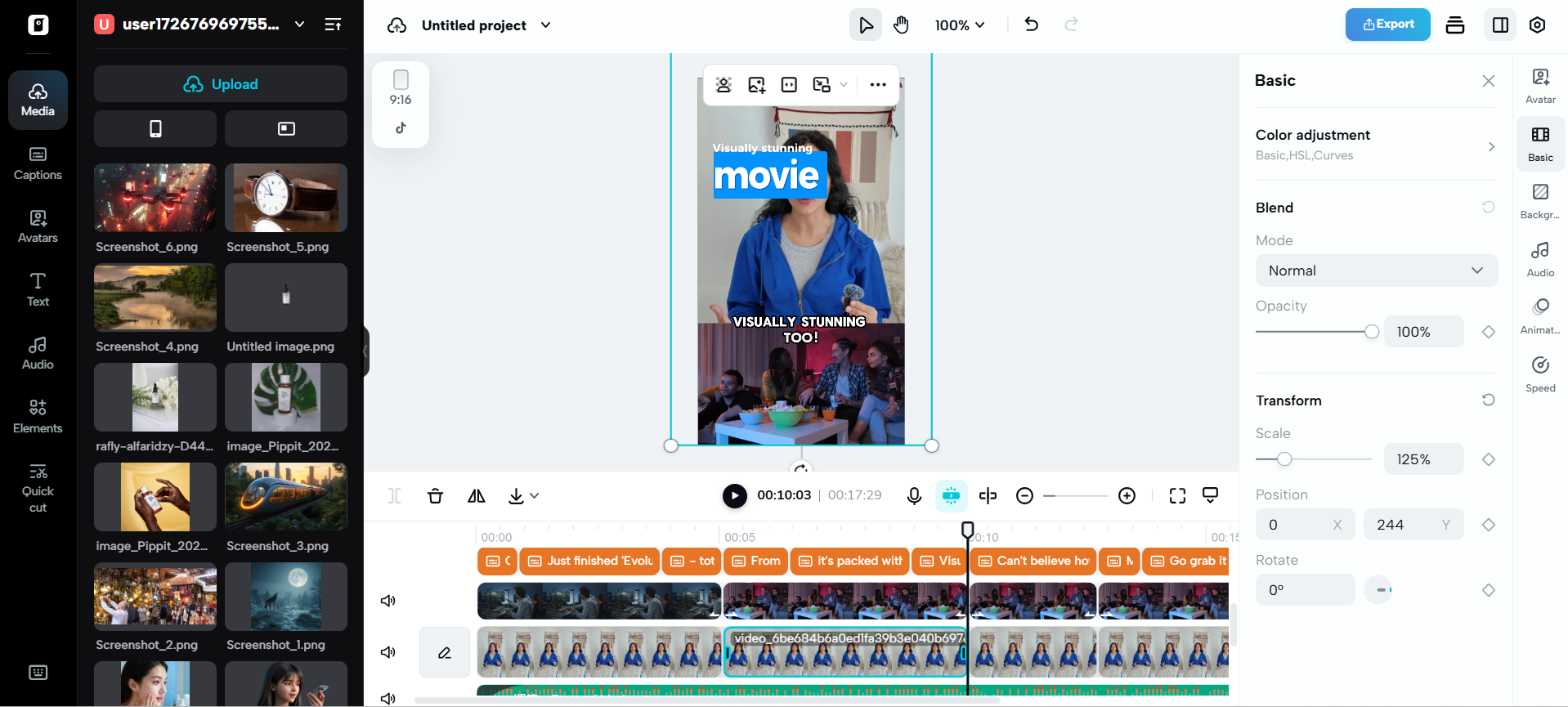The image size is (1568, 707).
Task: Open the Blend Mode dropdown
Action: pyautogui.click(x=1377, y=271)
